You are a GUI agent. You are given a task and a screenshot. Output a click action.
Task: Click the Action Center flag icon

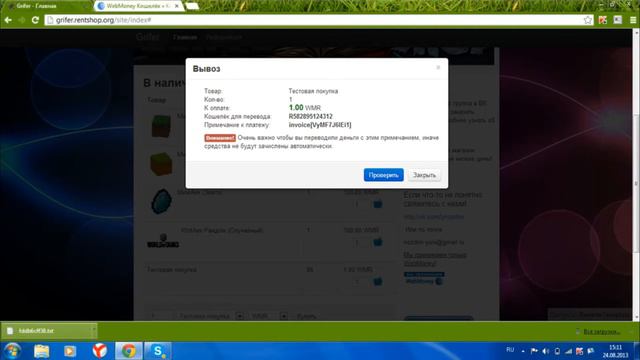coord(534,351)
